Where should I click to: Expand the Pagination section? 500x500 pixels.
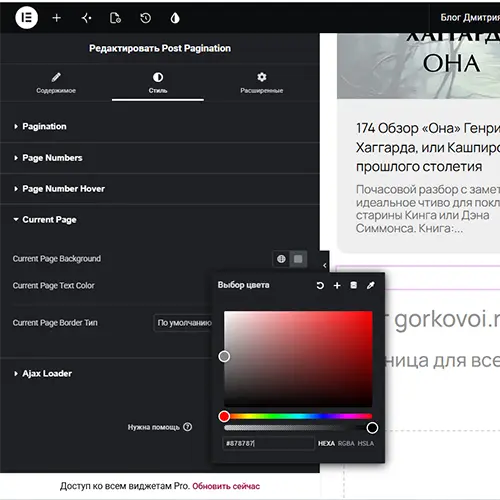click(x=159, y=126)
